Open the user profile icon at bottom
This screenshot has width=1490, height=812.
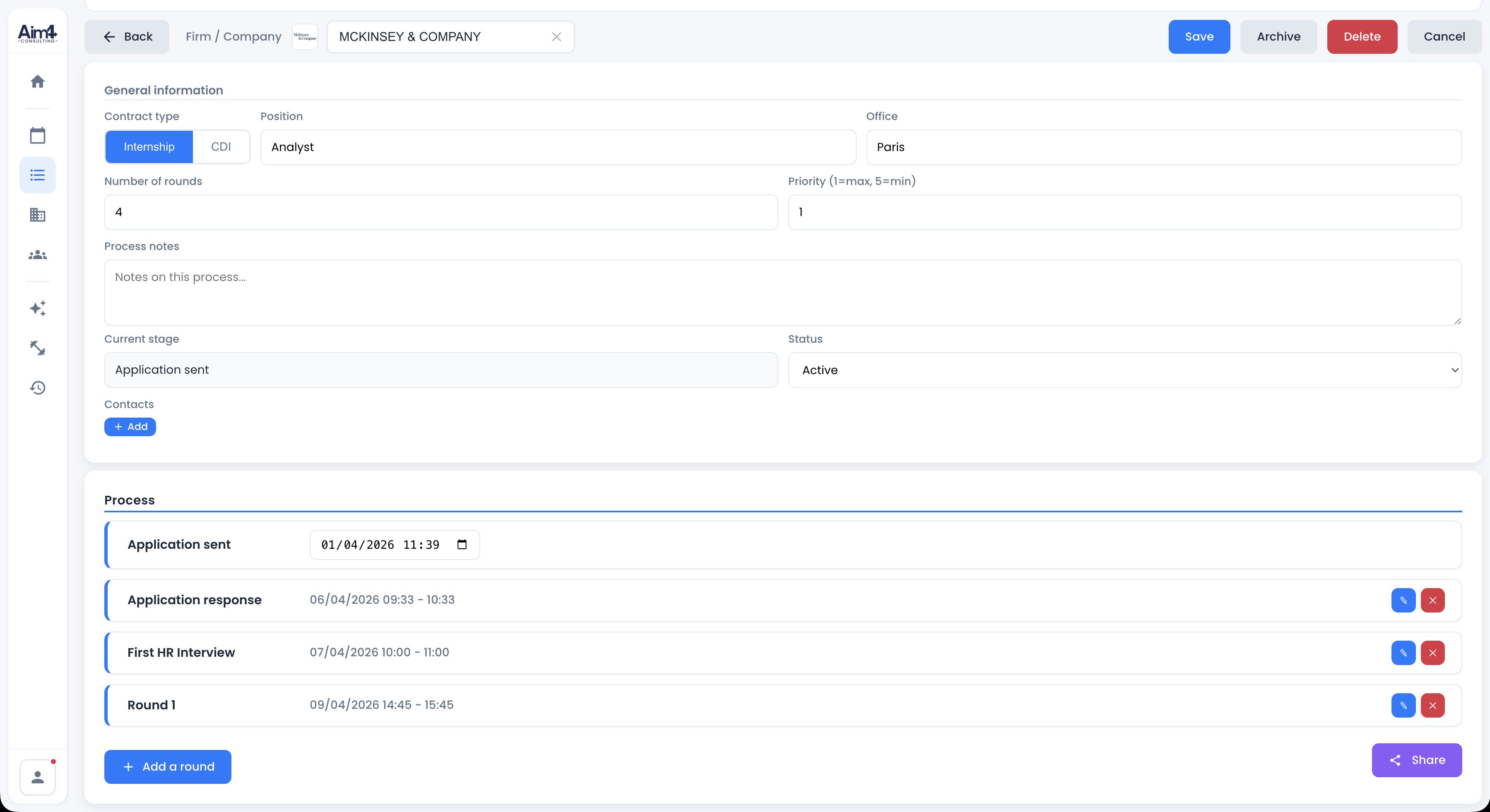coord(38,777)
